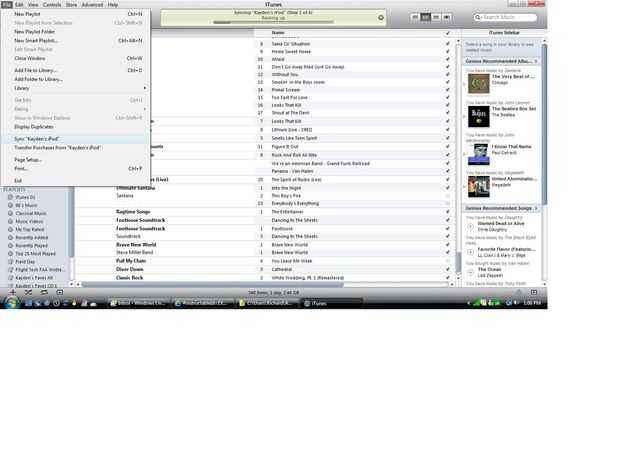
Task: Open the Recently Added playlist
Action: (32, 238)
